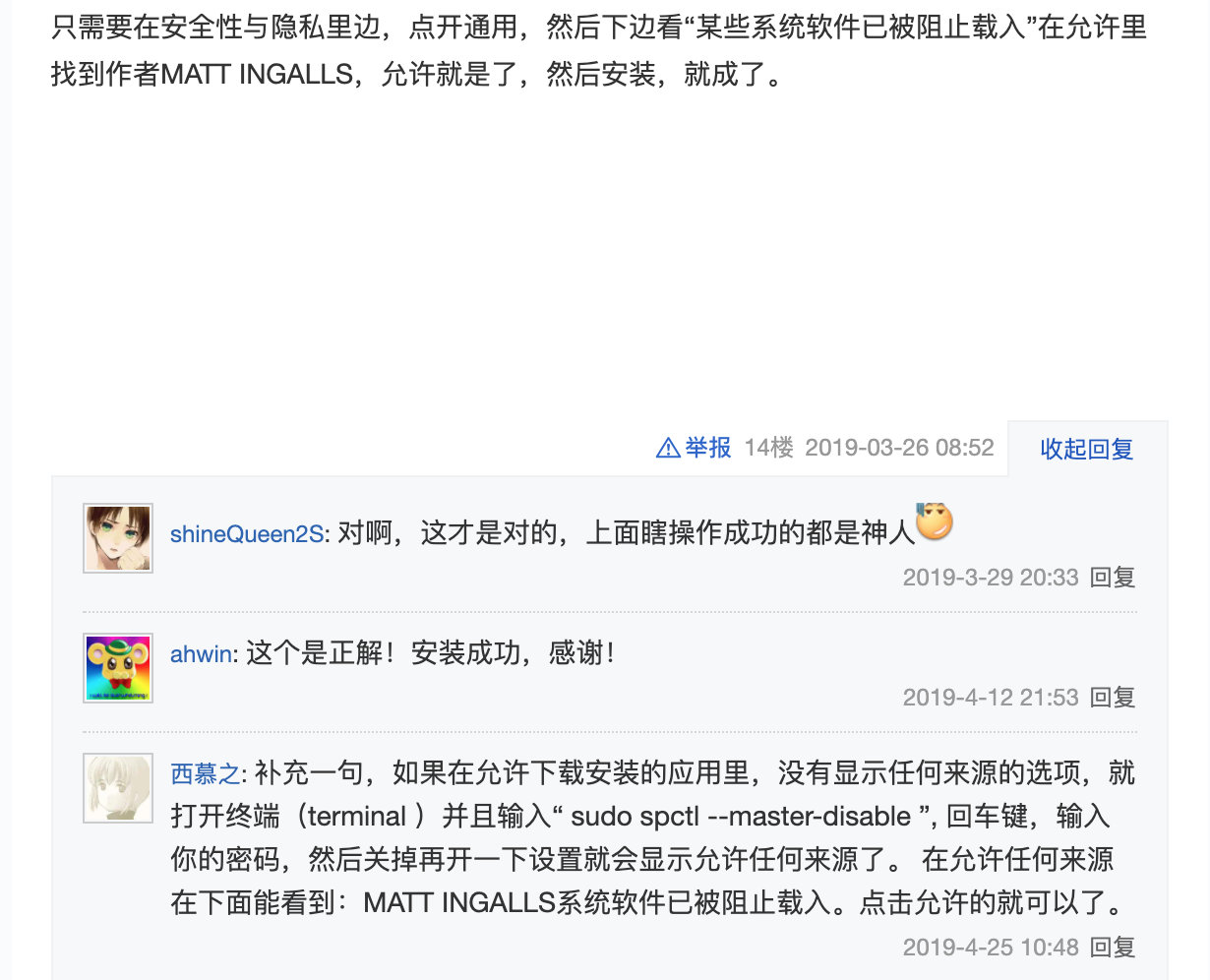This screenshot has height=980, width=1210.
Task: Click the thinking emoji in shineQueen2S's comment
Action: [x=934, y=521]
